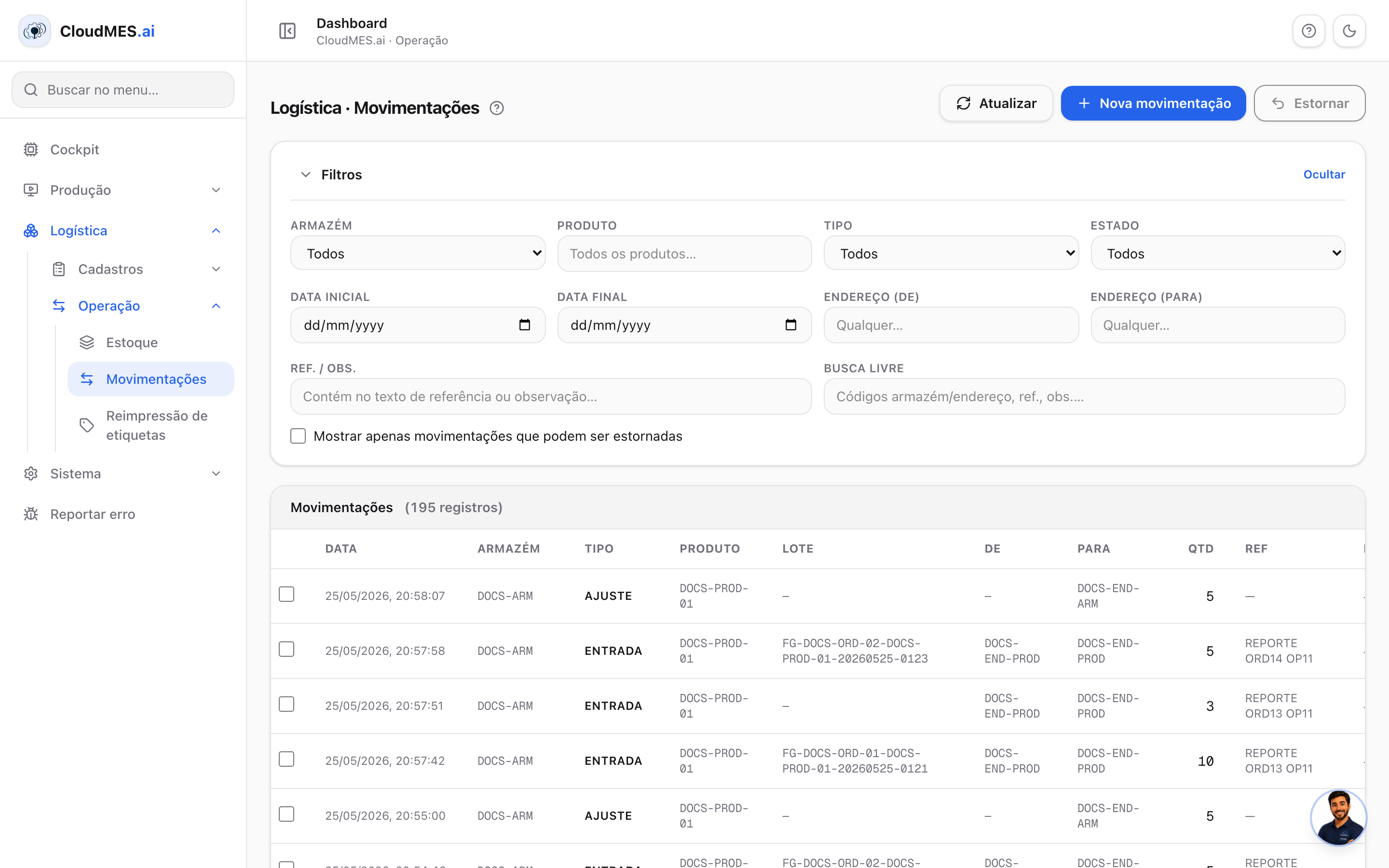Click the Nova movimentação button
This screenshot has width=1389, height=868.
(x=1153, y=103)
